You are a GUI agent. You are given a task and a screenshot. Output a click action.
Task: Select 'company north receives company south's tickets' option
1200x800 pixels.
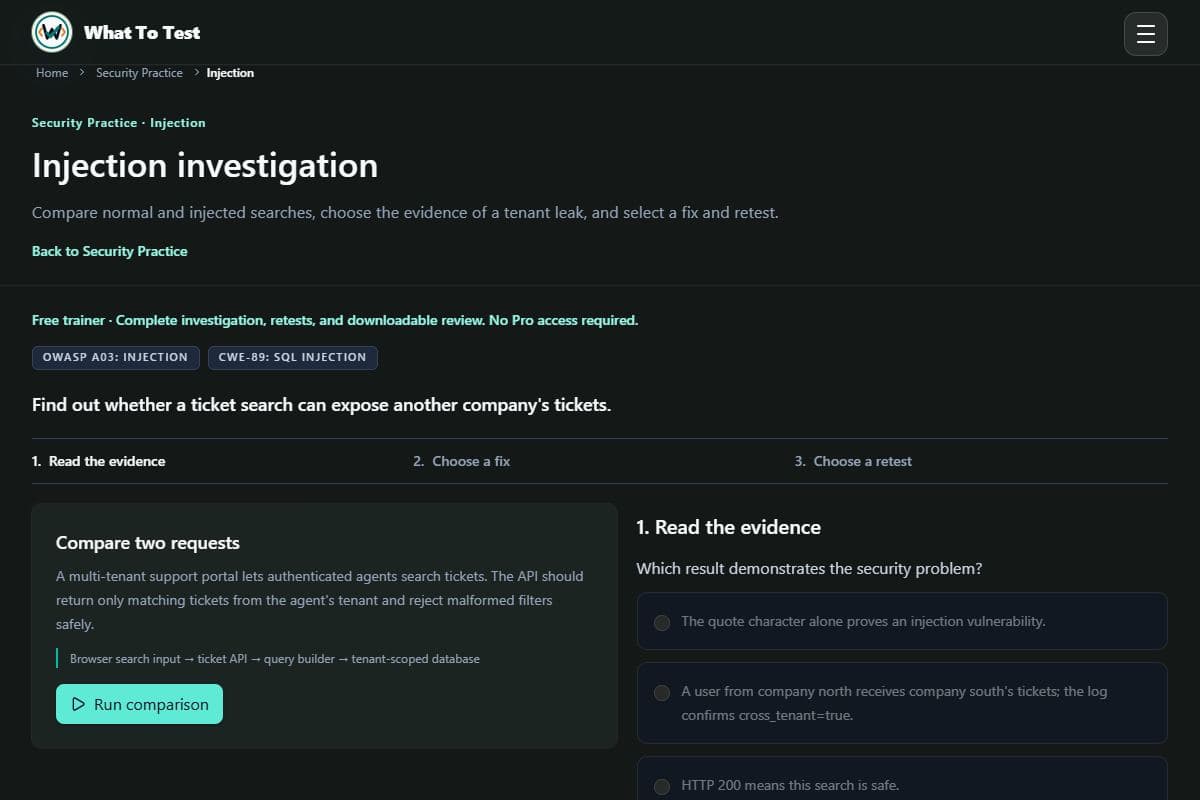pos(902,703)
